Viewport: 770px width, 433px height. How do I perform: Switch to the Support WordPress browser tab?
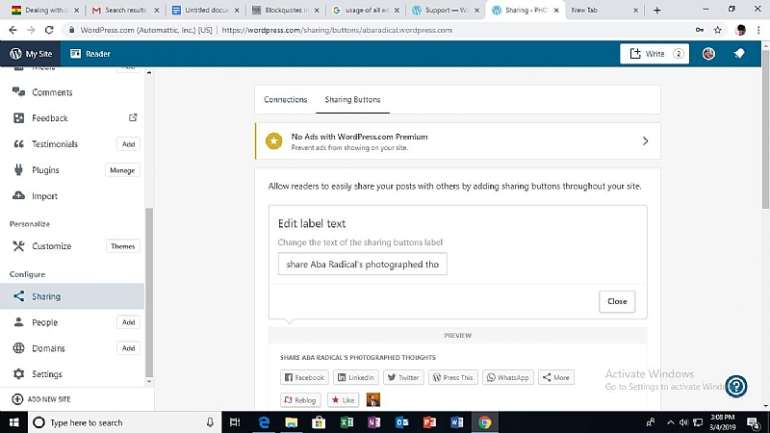[x=445, y=10]
